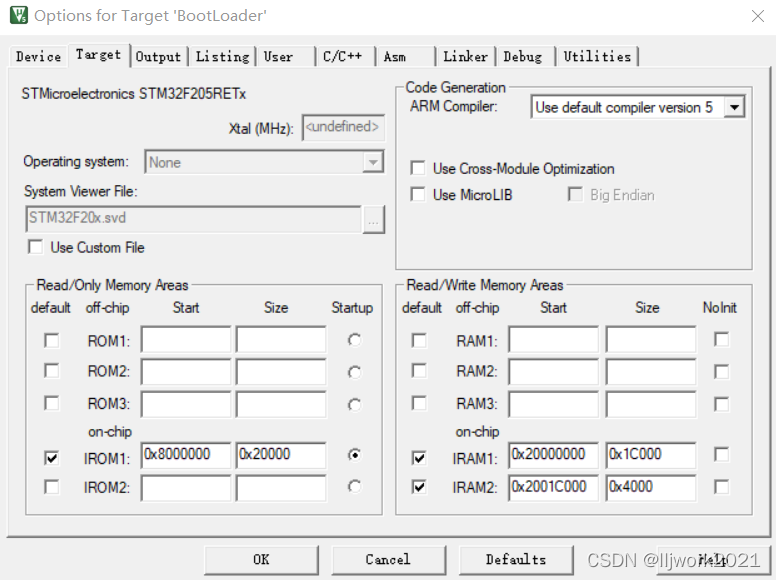
Task: Click the RAM3 Size field
Action: click(x=651, y=404)
